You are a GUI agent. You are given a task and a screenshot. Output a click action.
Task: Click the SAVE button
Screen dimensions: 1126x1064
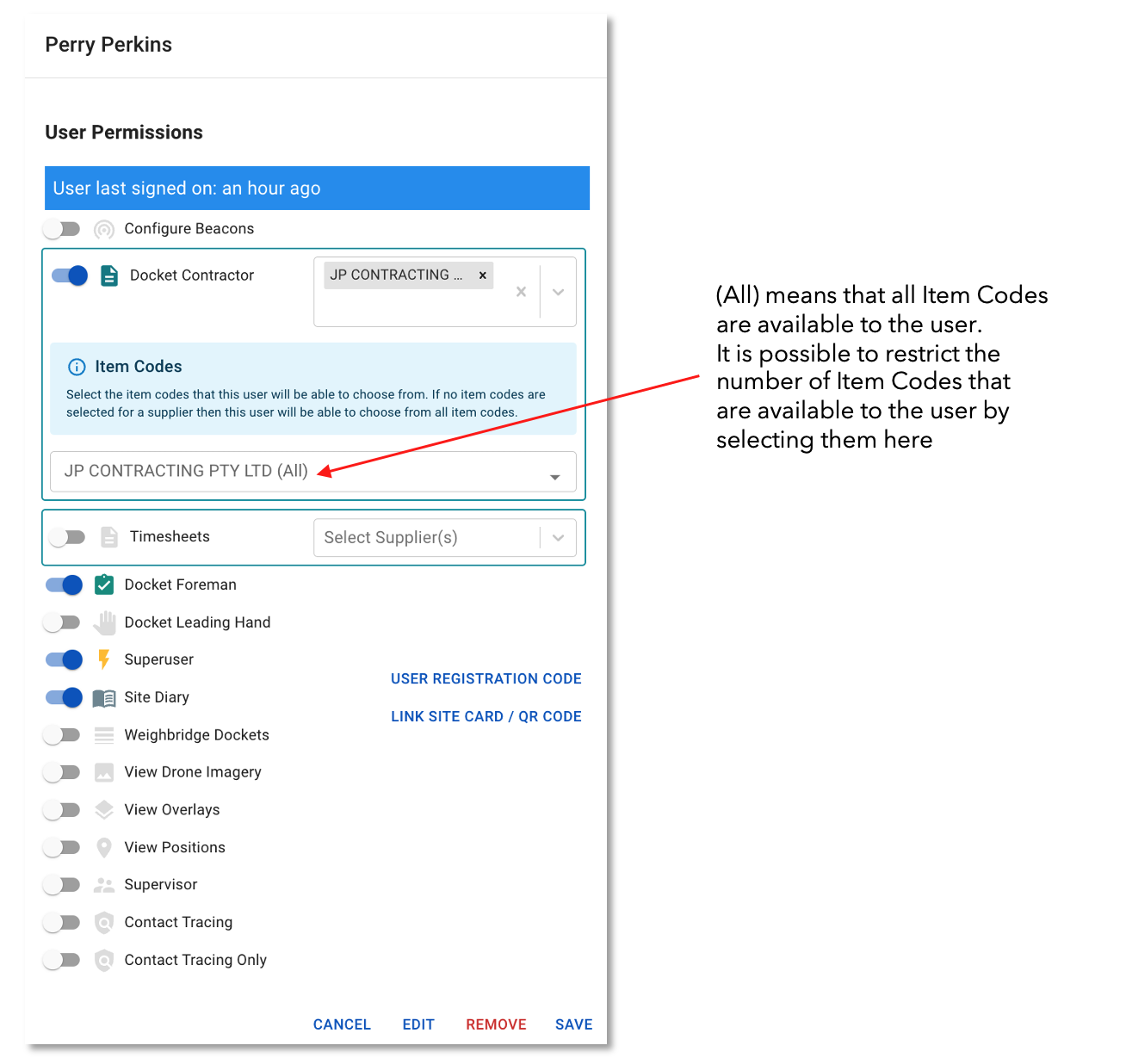click(x=573, y=1024)
